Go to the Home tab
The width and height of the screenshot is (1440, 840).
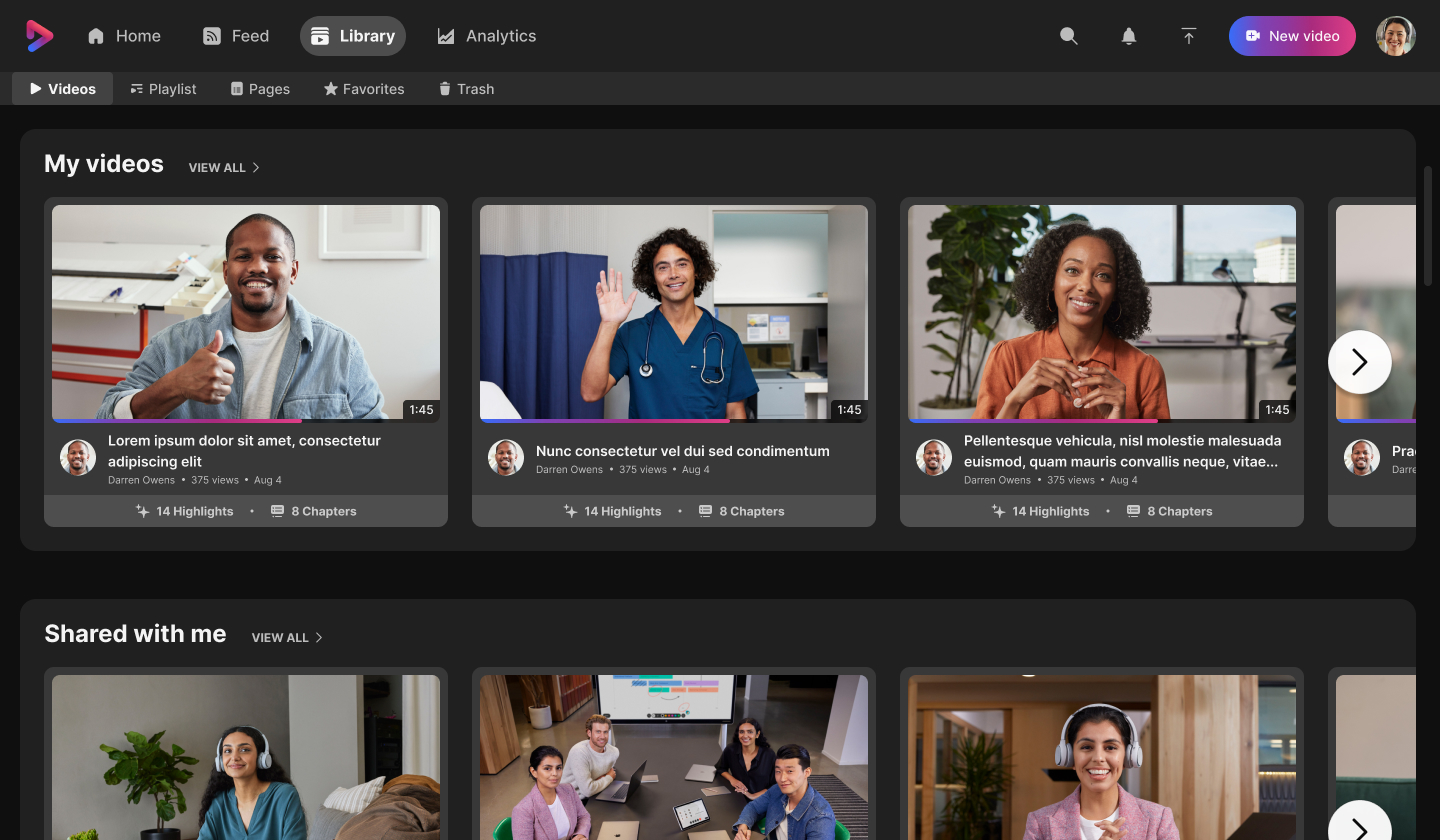coord(124,36)
